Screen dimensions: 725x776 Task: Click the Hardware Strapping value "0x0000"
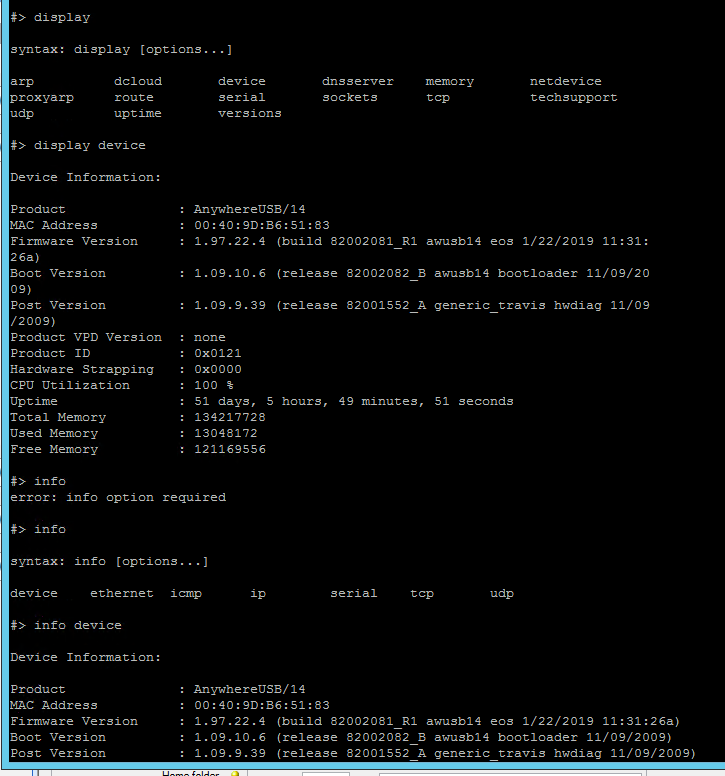tap(218, 369)
